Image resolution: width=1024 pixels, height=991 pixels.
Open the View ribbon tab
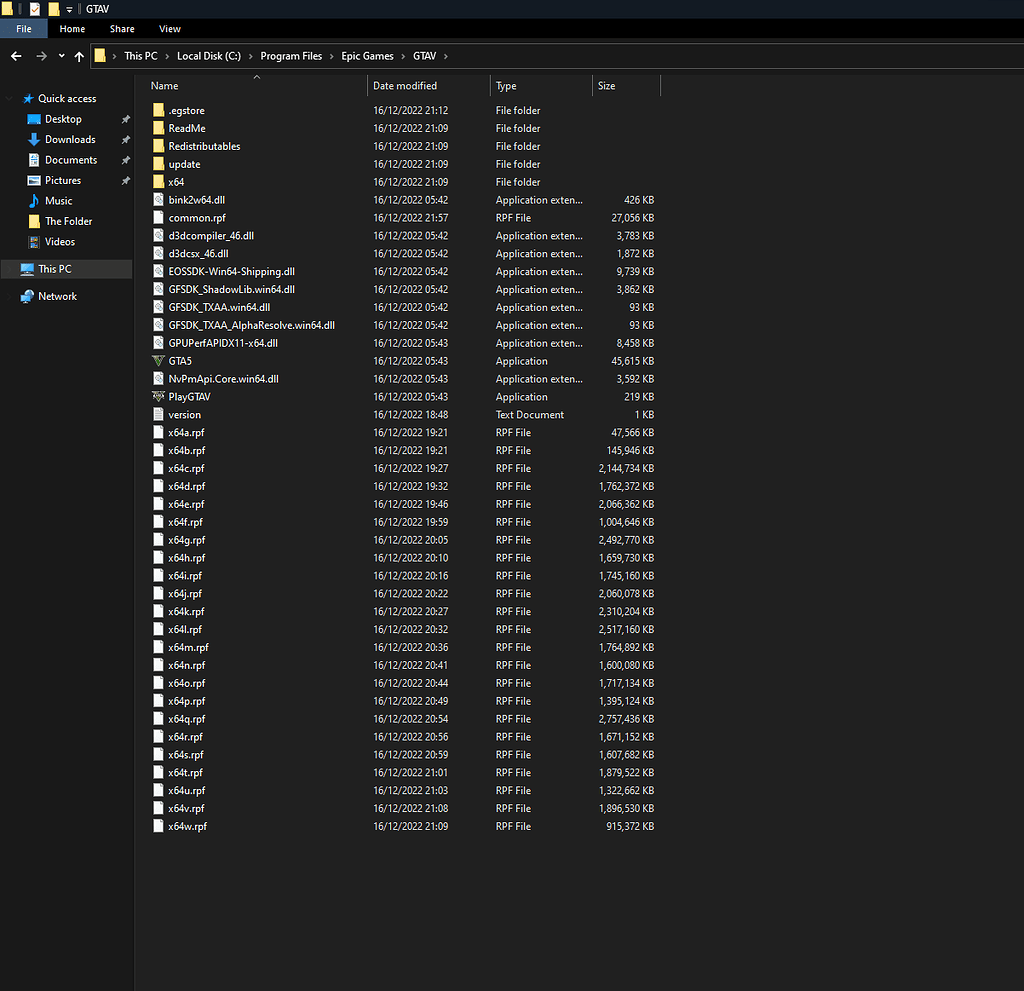170,29
